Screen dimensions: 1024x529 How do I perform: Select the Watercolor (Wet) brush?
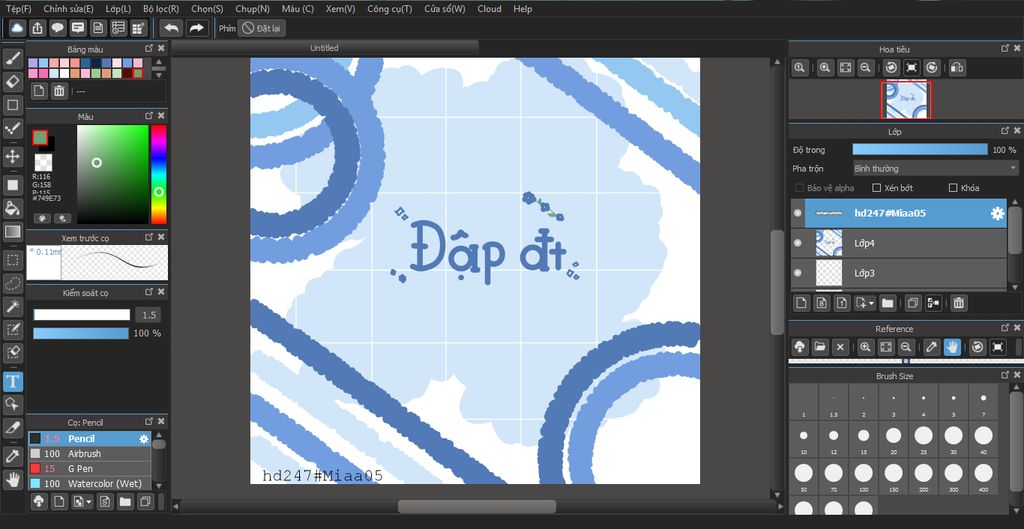click(x=89, y=483)
